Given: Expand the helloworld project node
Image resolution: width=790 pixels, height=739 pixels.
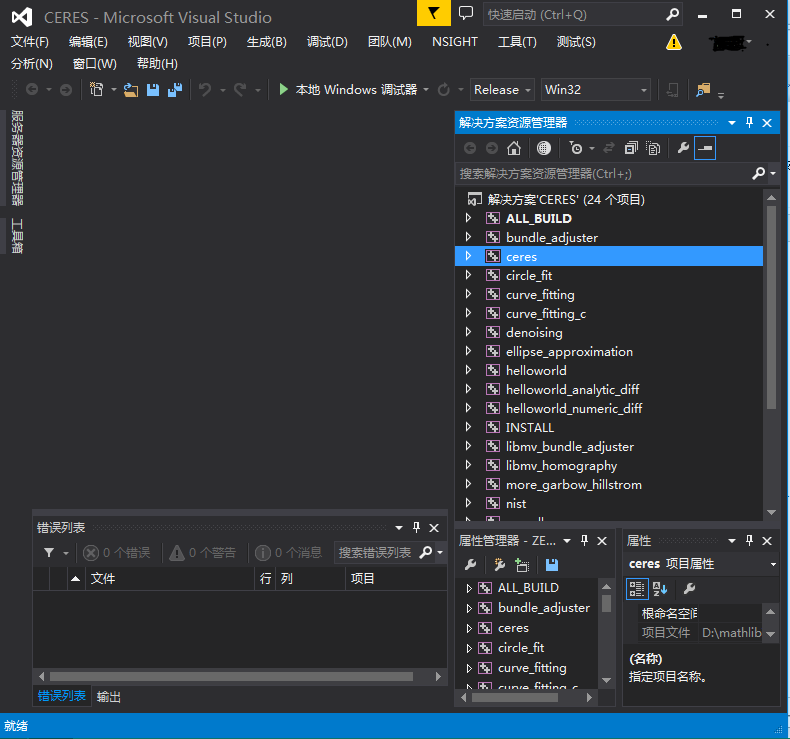Looking at the screenshot, I should click(x=468, y=370).
